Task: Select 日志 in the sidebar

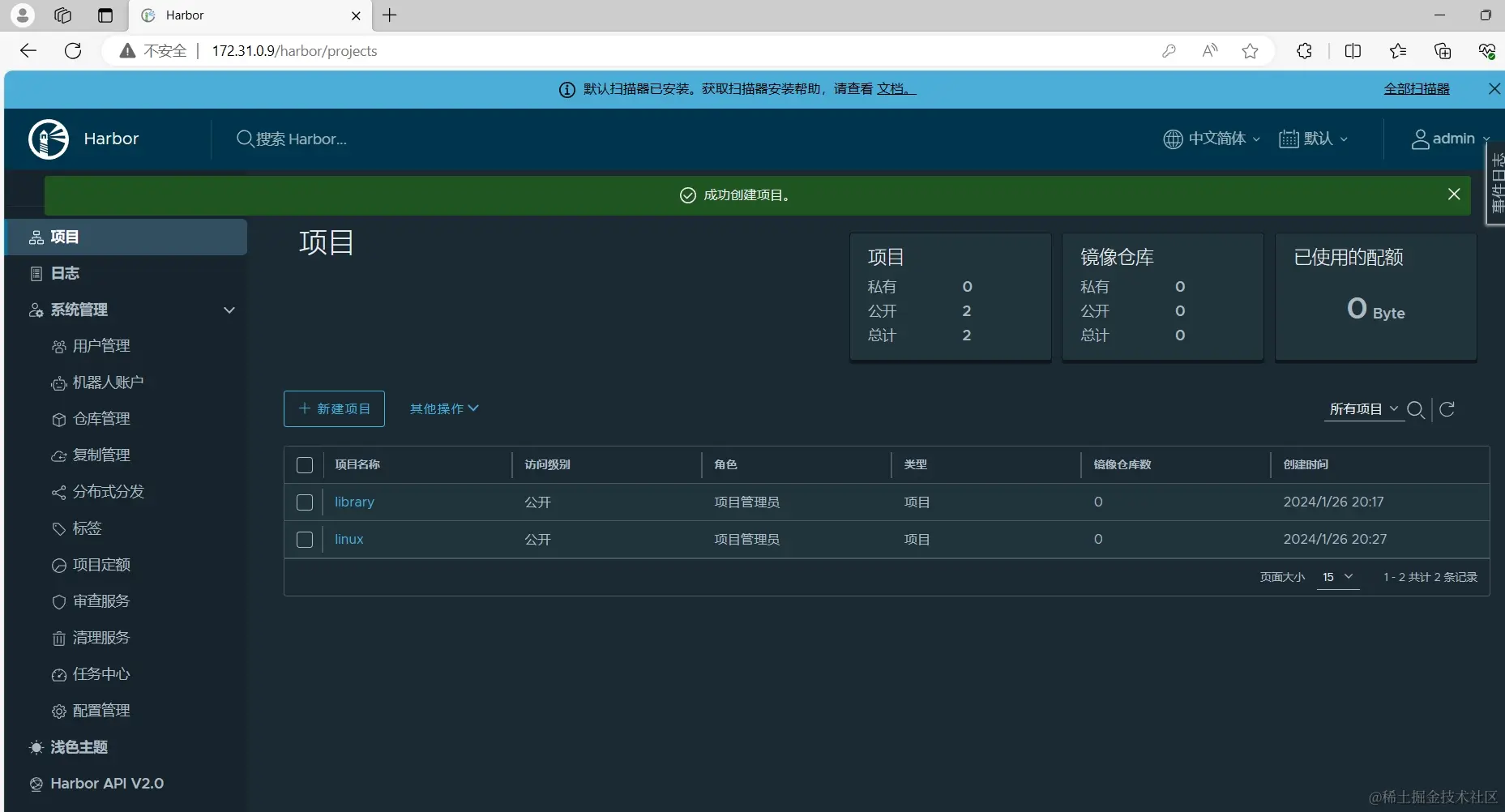Action: 64,273
